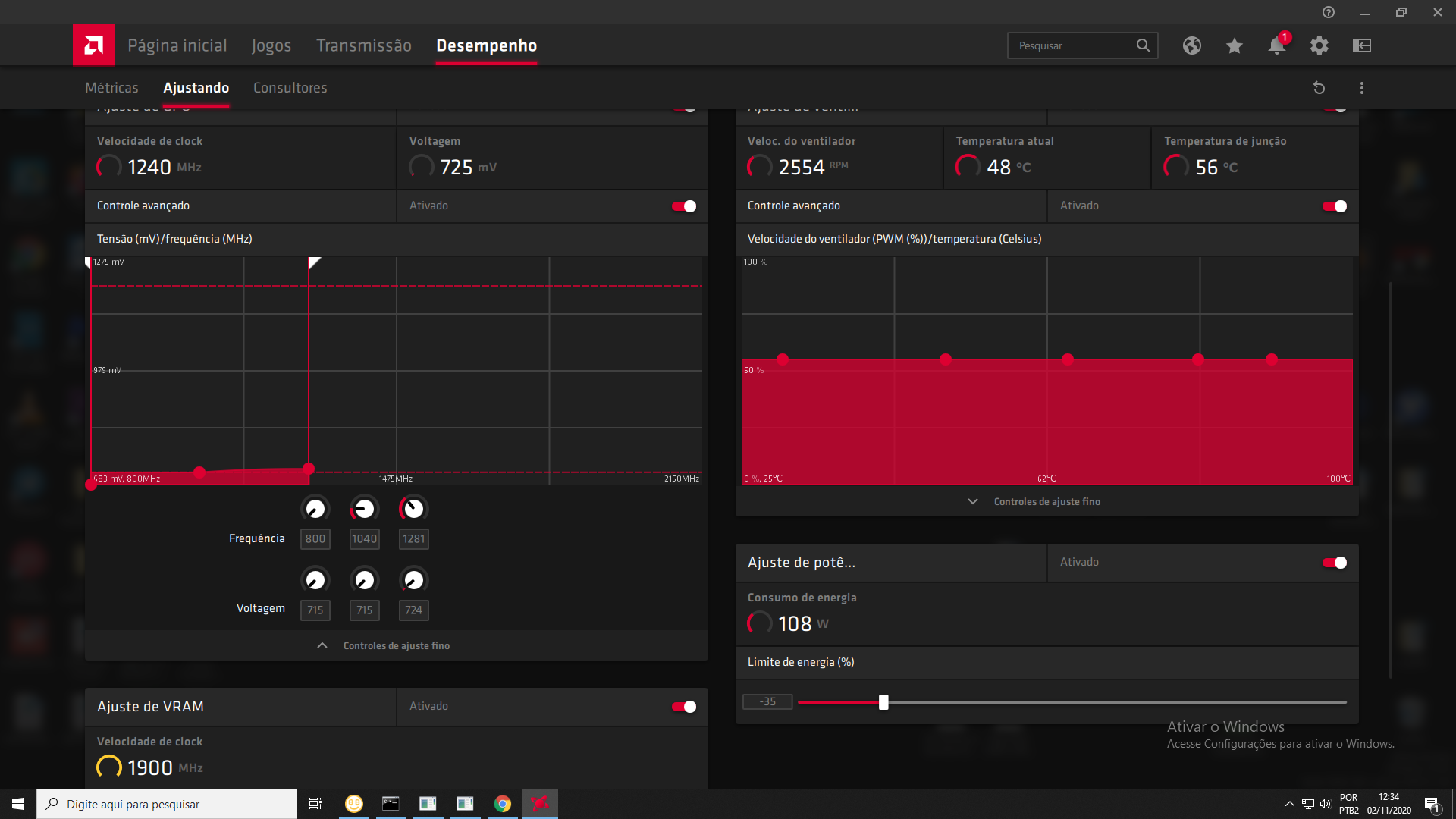Open the command prompt taskbar icon
The width and height of the screenshot is (1456, 819).
pyautogui.click(x=391, y=804)
